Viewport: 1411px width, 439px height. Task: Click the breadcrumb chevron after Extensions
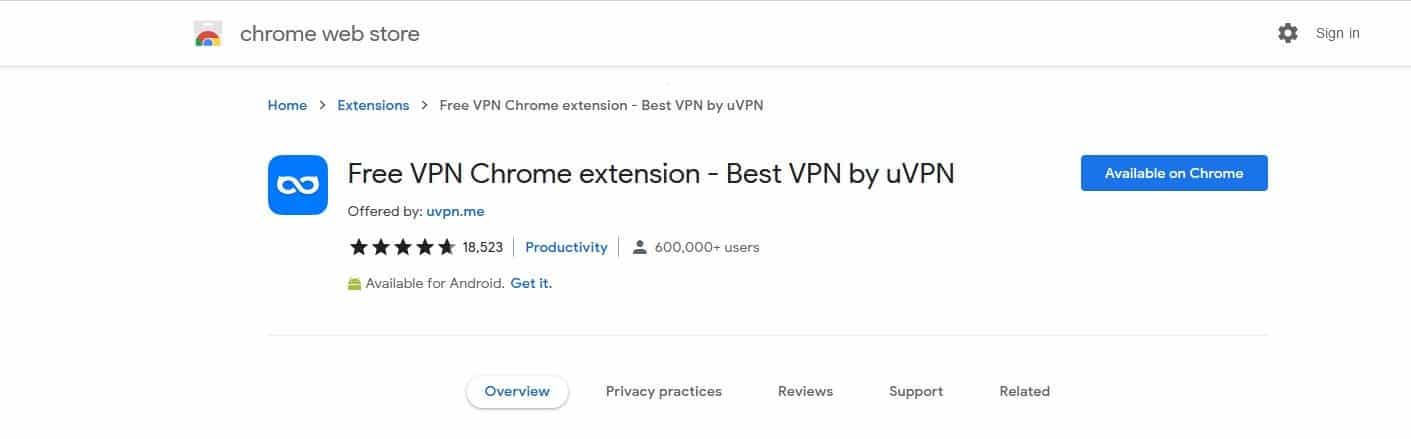(425, 105)
